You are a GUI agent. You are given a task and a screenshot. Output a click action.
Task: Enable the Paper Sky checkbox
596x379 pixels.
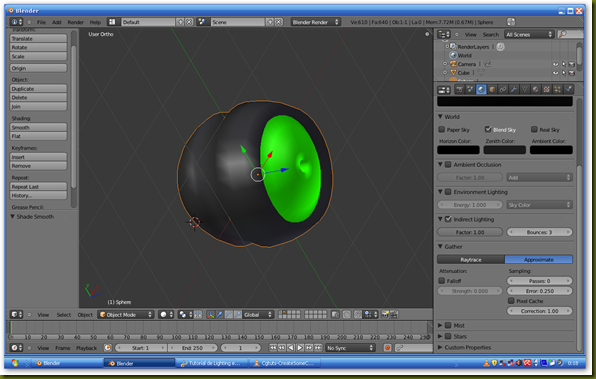pos(442,130)
